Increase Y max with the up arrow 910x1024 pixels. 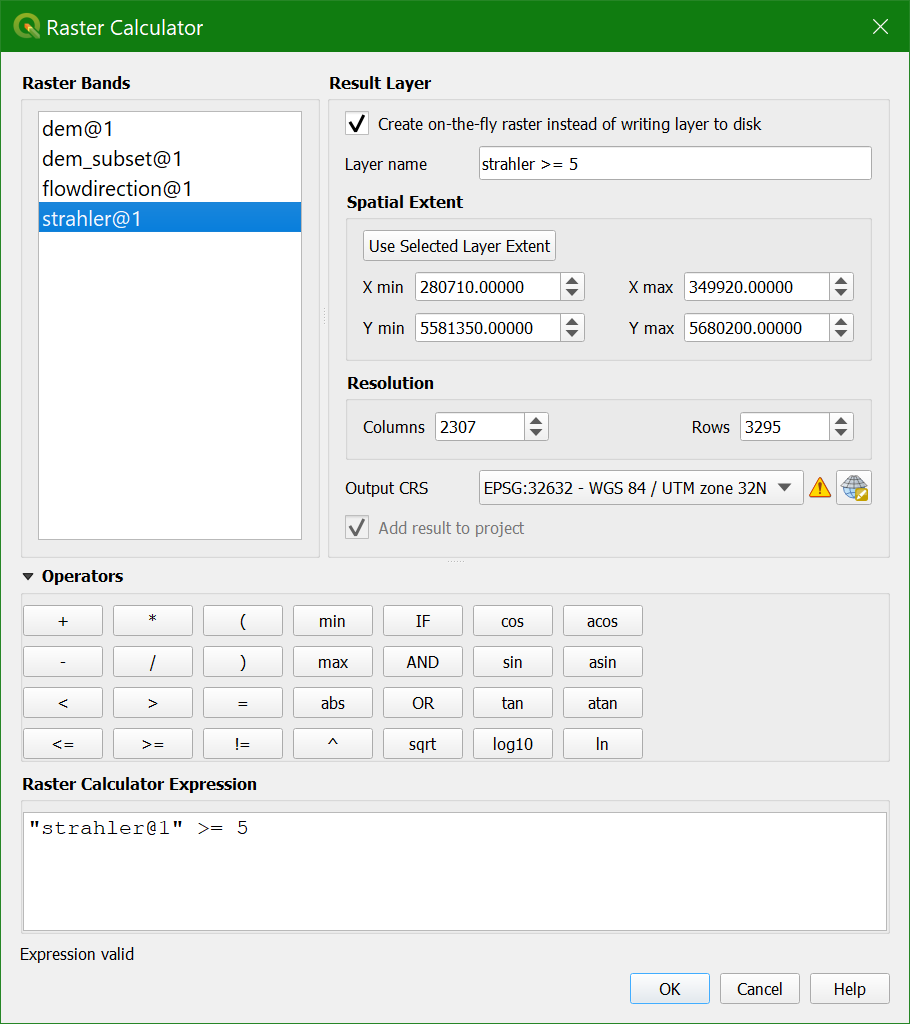click(x=841, y=322)
